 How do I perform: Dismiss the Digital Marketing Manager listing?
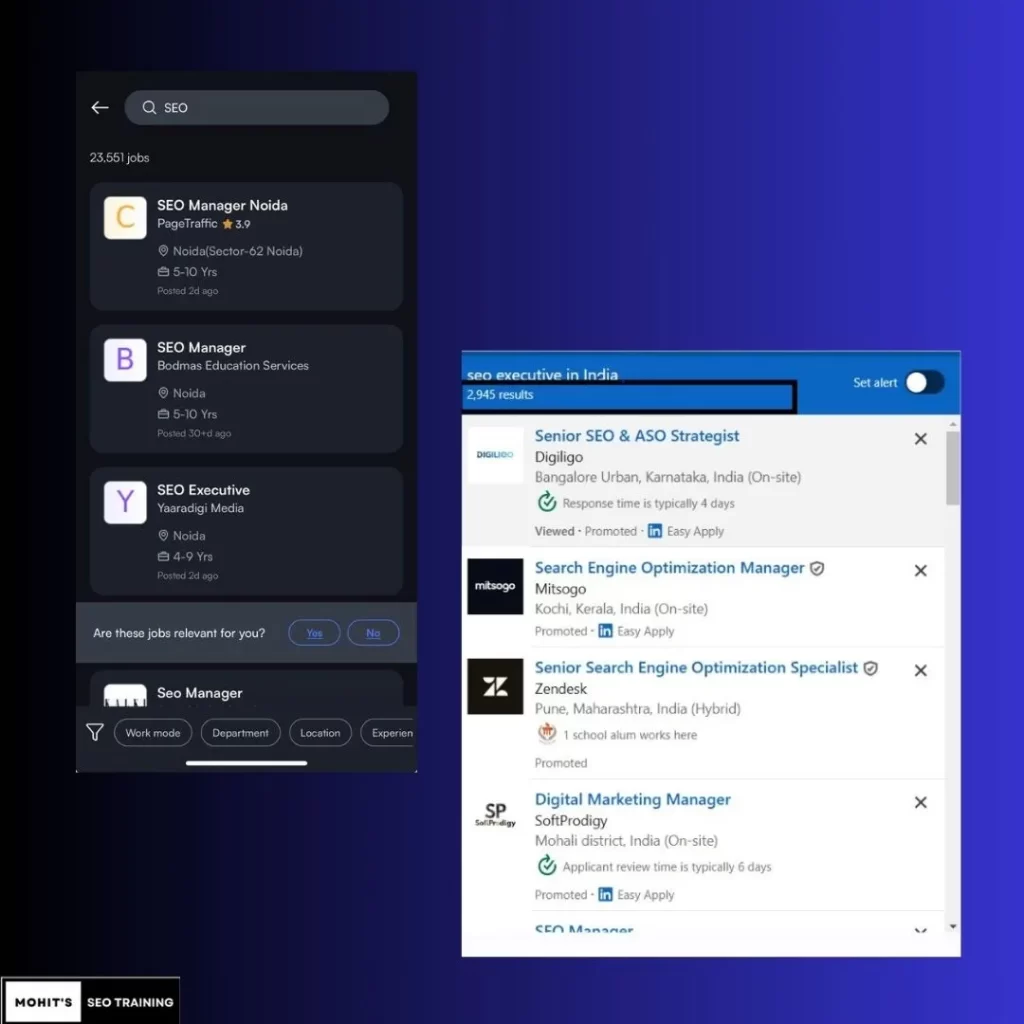click(x=920, y=803)
